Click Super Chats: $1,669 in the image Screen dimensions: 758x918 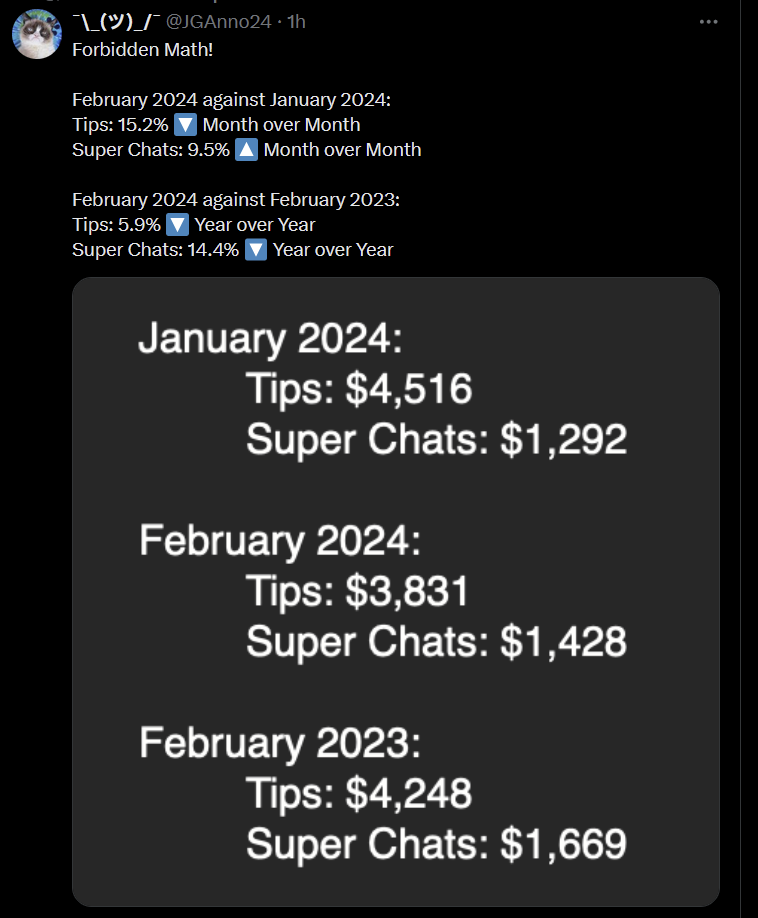[437, 844]
